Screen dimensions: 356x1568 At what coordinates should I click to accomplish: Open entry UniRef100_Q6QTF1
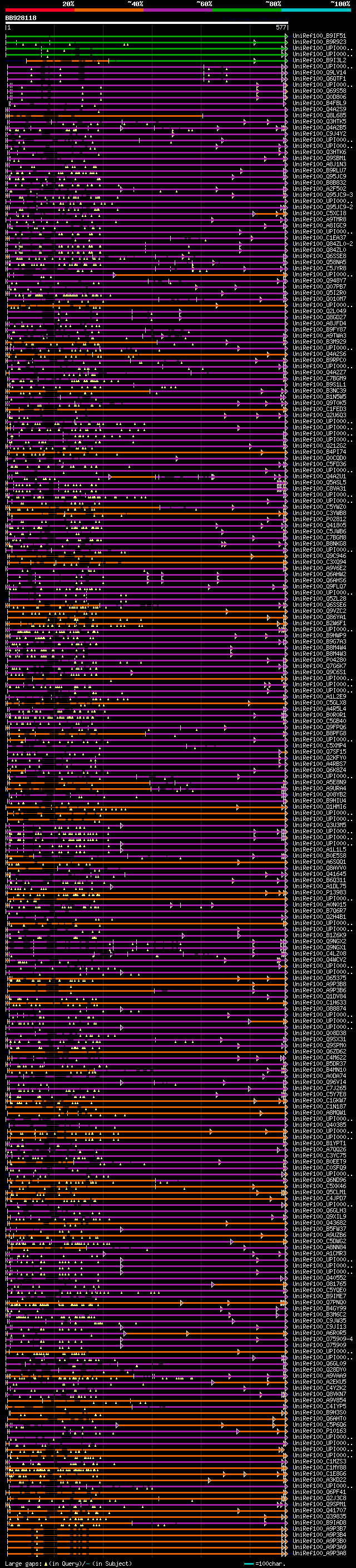click(319, 78)
